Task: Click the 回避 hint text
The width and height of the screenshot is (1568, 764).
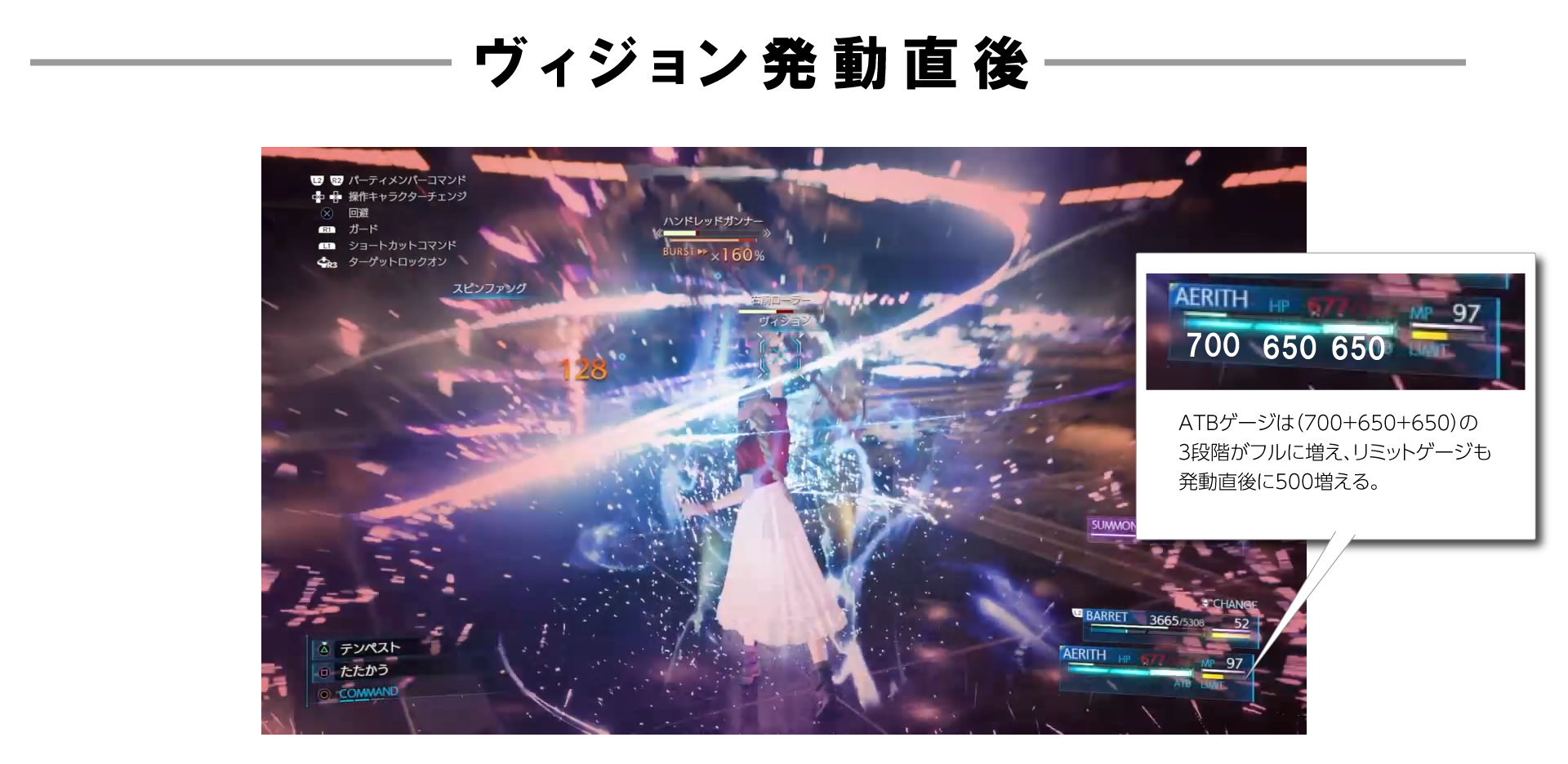Action: (359, 213)
